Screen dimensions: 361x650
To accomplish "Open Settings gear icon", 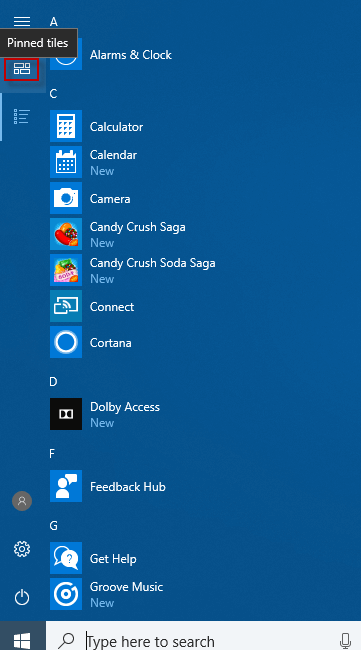I will point(22,549).
